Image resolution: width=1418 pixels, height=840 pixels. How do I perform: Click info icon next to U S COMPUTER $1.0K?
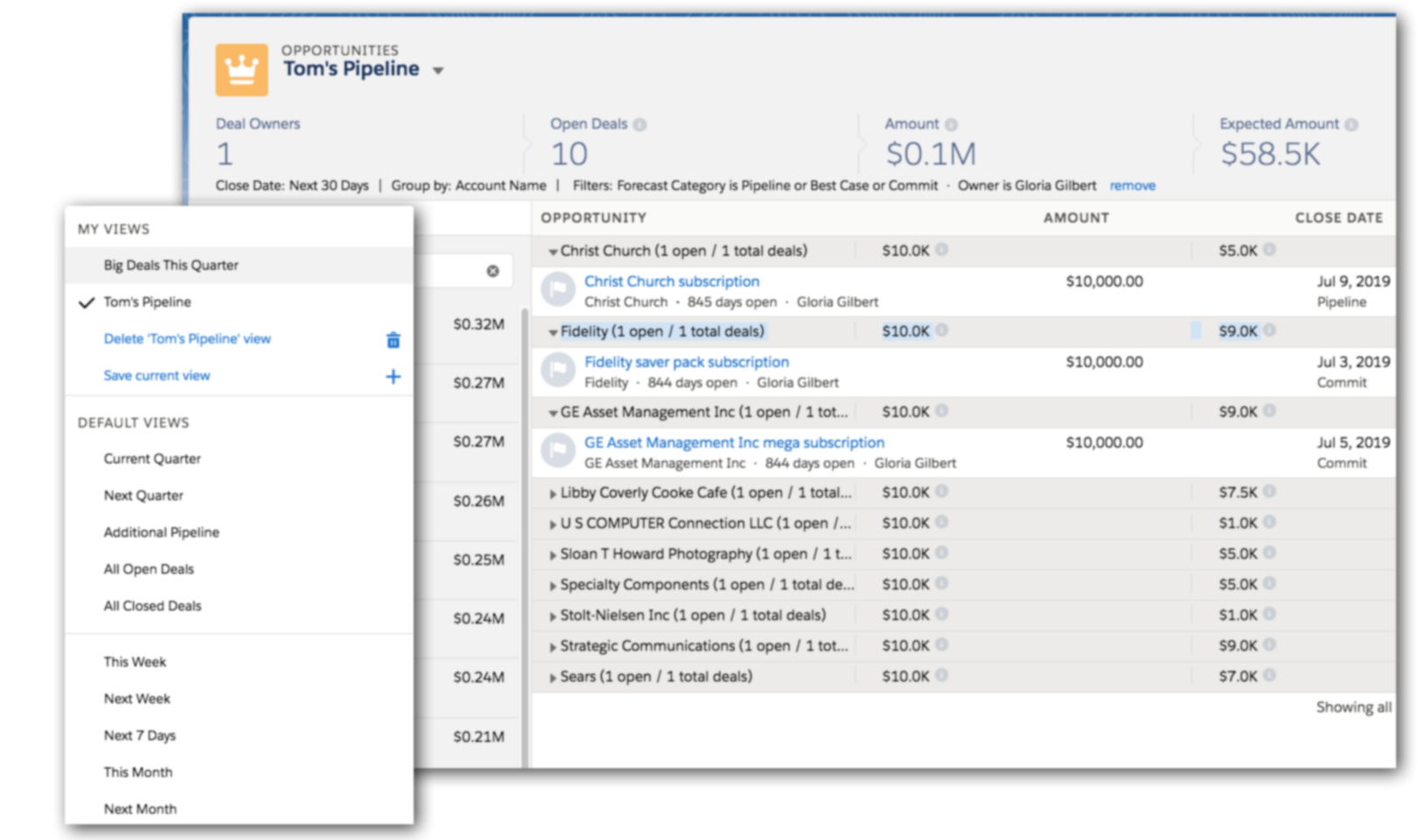coord(1269,522)
